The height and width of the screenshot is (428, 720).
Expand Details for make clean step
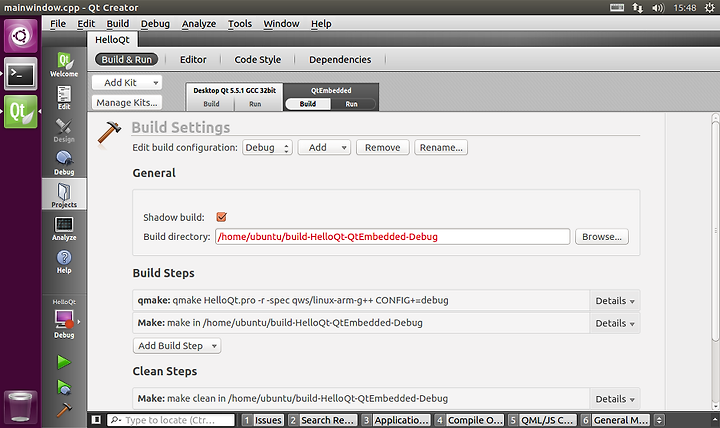(x=614, y=399)
